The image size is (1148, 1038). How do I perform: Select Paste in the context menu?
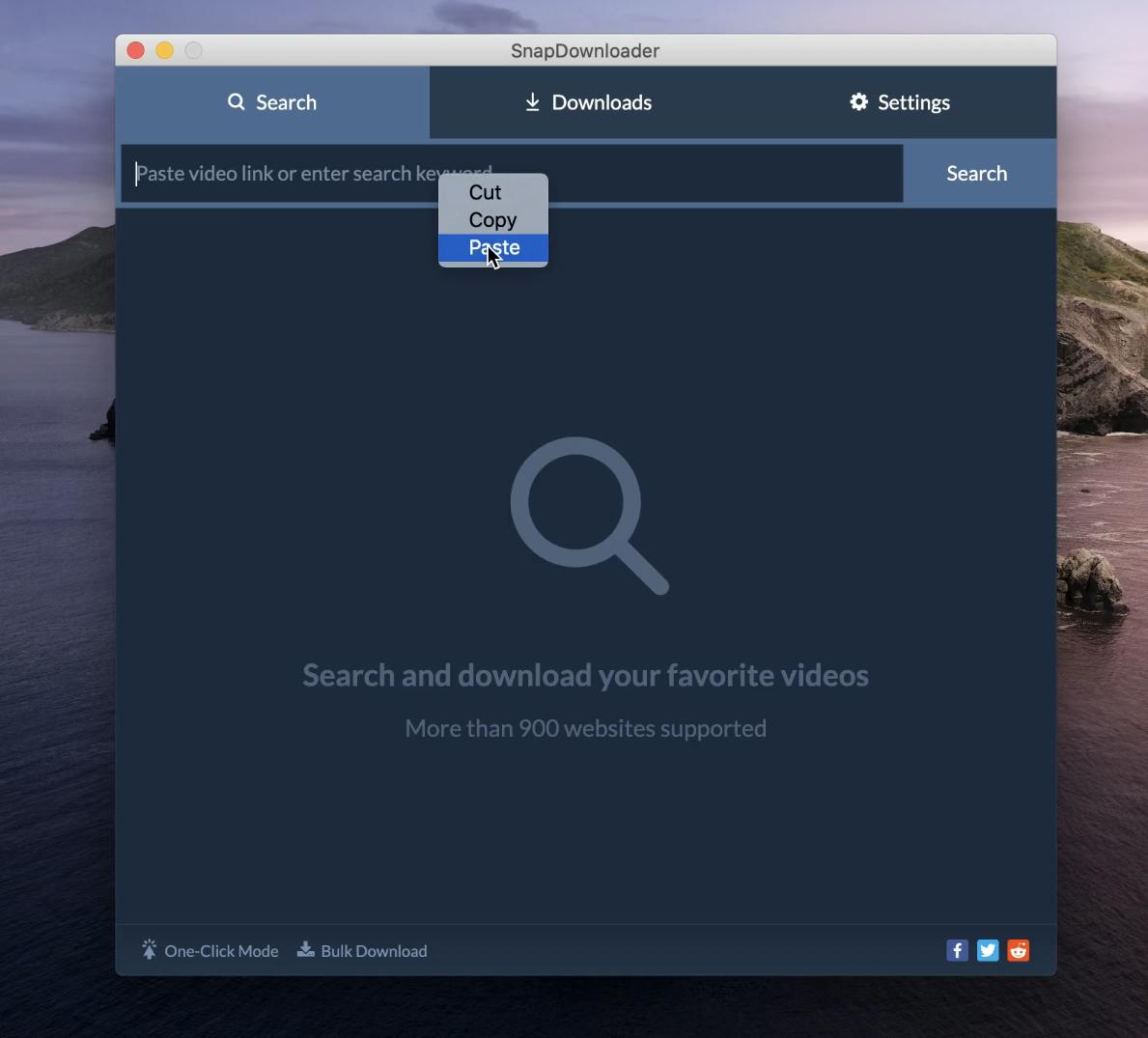492,247
